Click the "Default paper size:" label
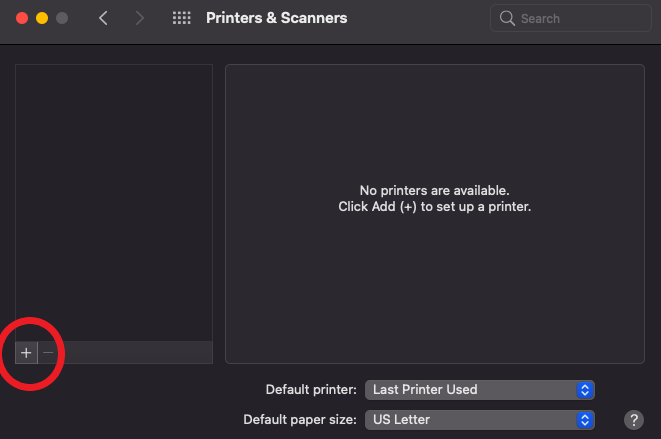 point(300,419)
